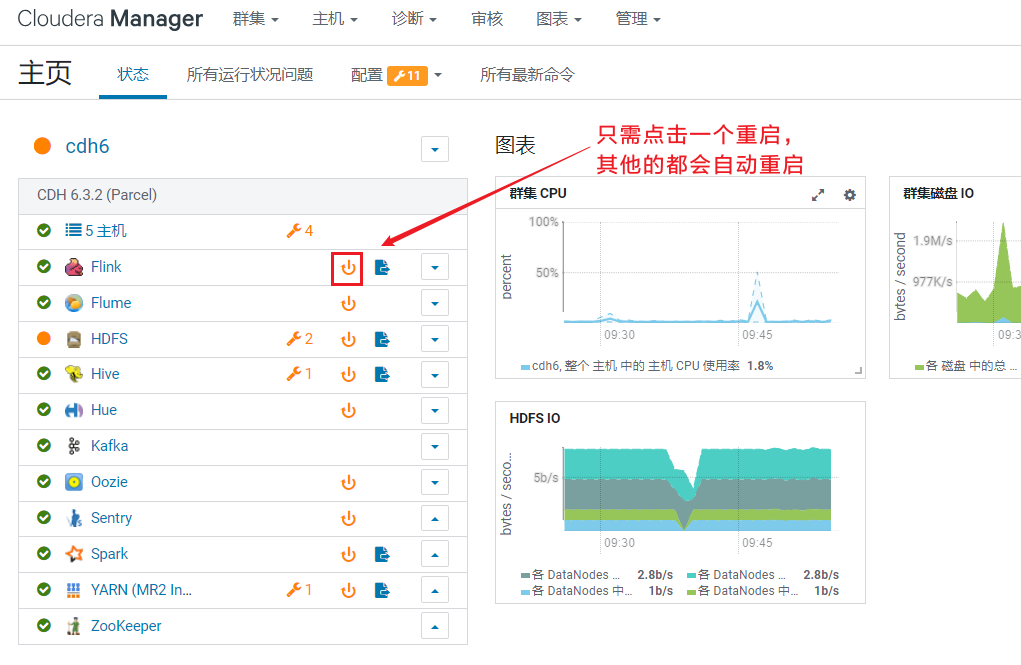Screen dimensions: 1021x665
Task: Open the 图表 menu in the top bar
Action: (559, 19)
